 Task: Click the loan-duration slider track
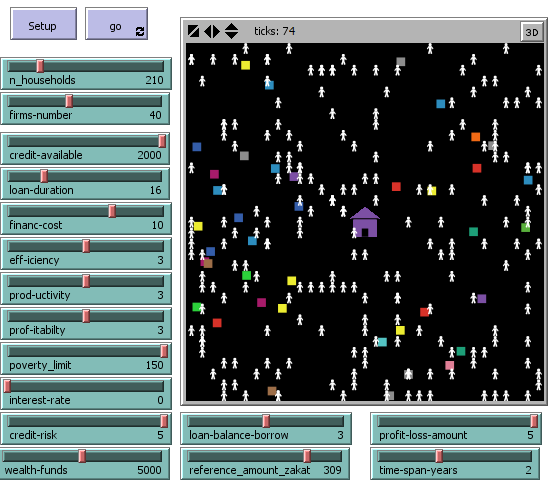(x=85, y=176)
